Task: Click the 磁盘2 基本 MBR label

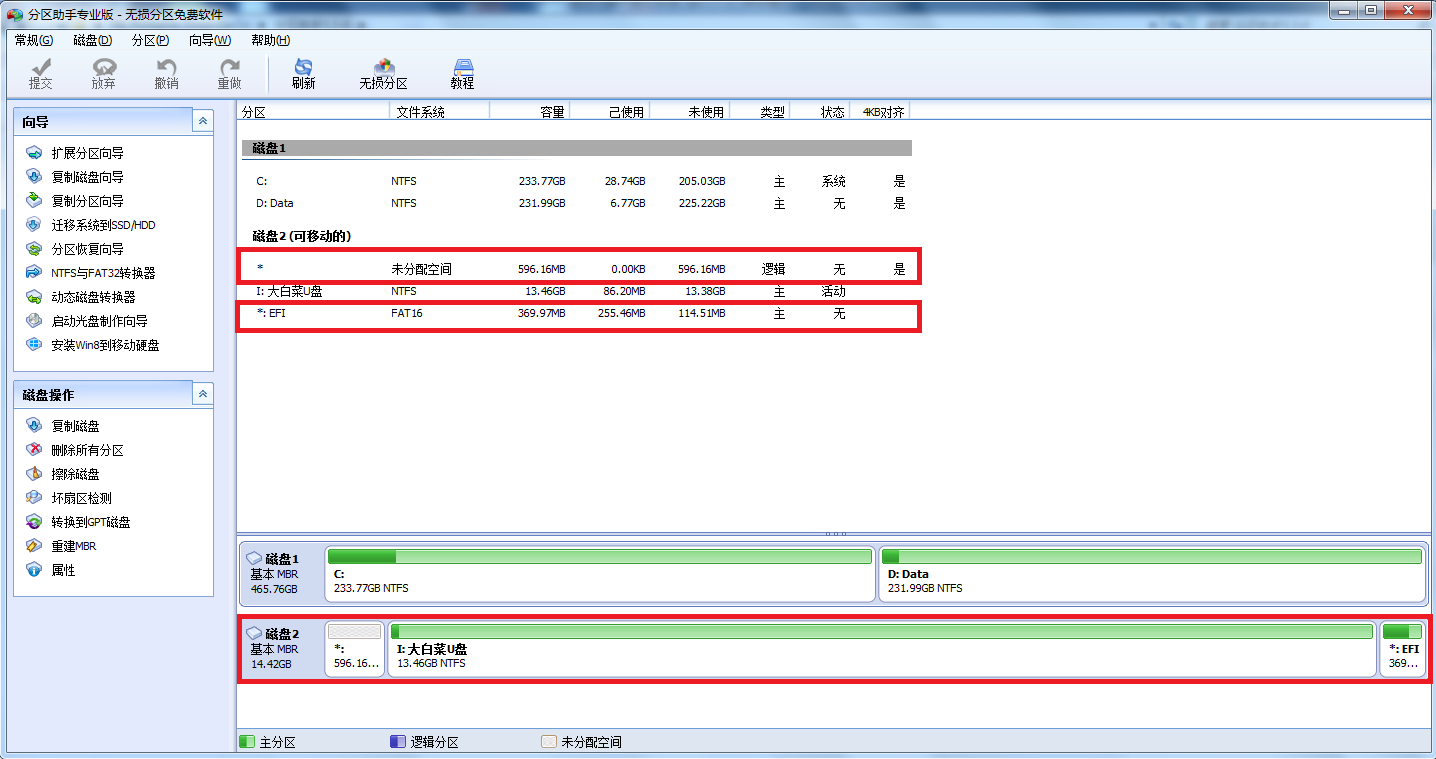Action: (x=274, y=649)
